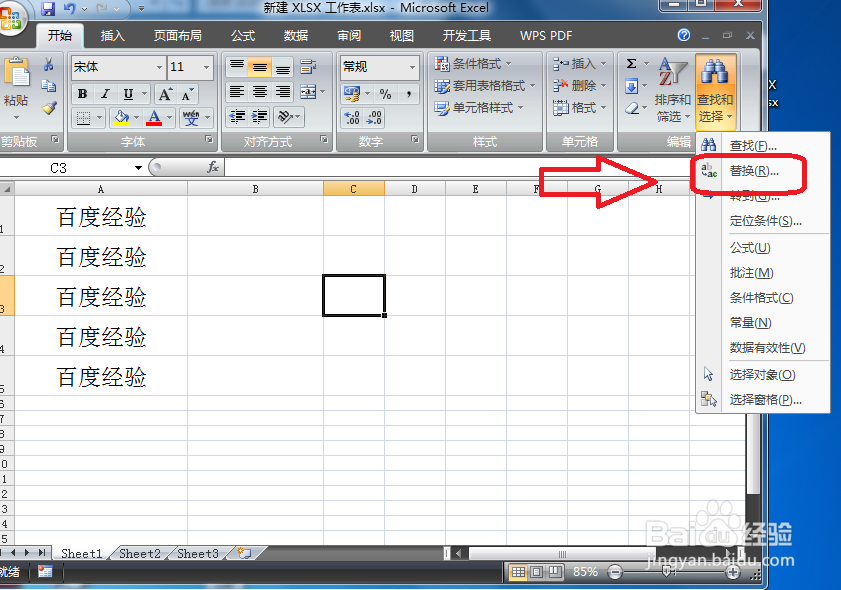Click the text orientation icon
This screenshot has height=590, width=841.
(285, 116)
